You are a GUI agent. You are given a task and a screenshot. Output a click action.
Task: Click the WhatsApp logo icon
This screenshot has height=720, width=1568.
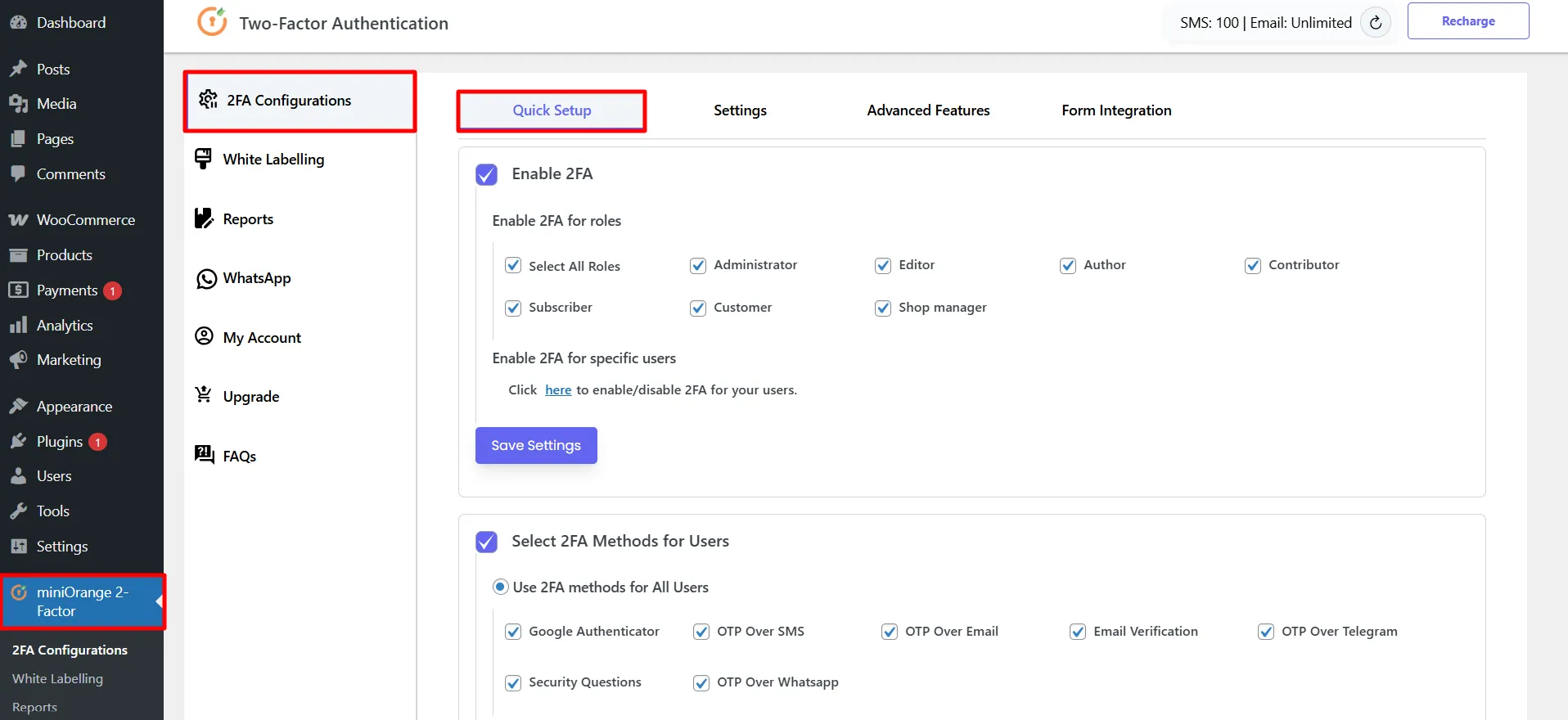[x=206, y=279]
